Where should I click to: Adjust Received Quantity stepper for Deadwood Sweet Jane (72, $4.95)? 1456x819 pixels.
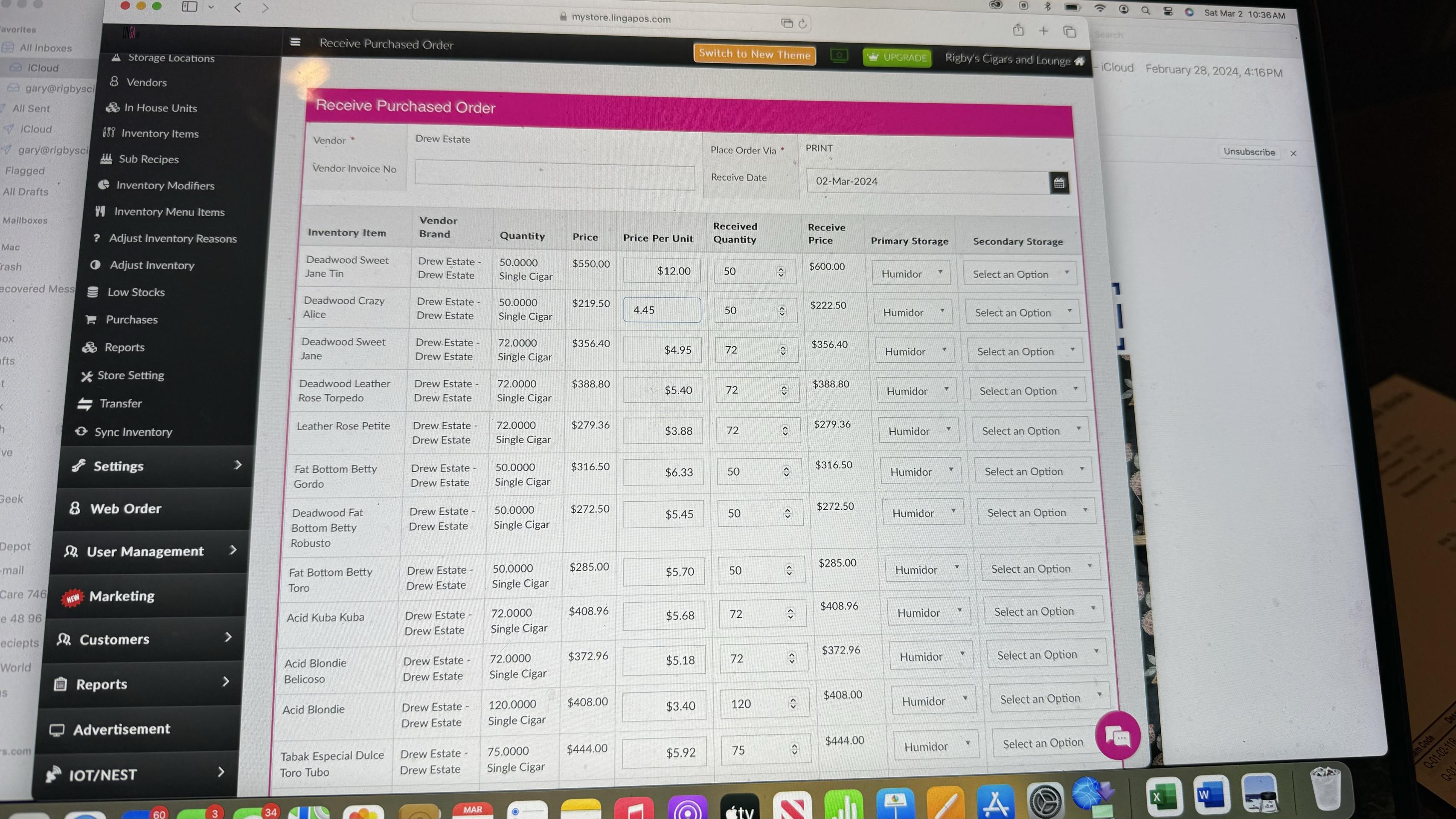783,351
